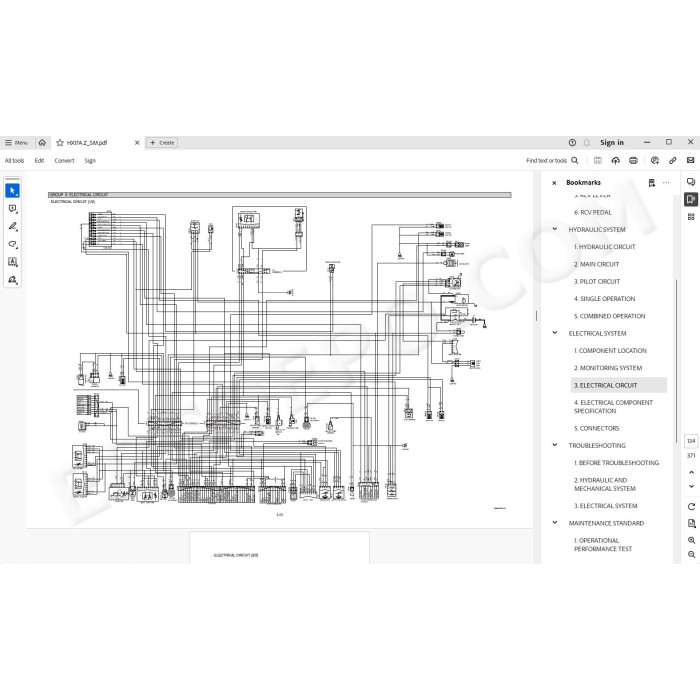The width and height of the screenshot is (700, 700).
Task: Click the Save file icon
Action: click(x=598, y=160)
